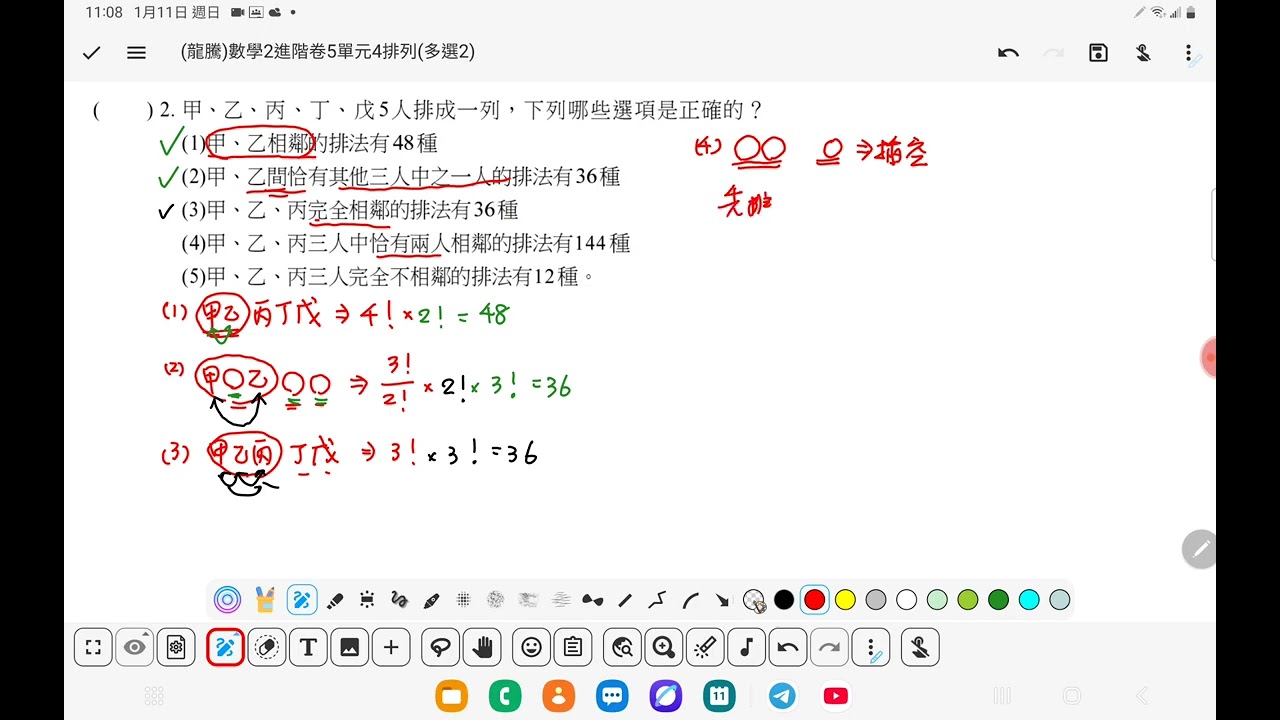Activate the laser pointer tool
The width and height of the screenshot is (1280, 720).
tap(705, 648)
